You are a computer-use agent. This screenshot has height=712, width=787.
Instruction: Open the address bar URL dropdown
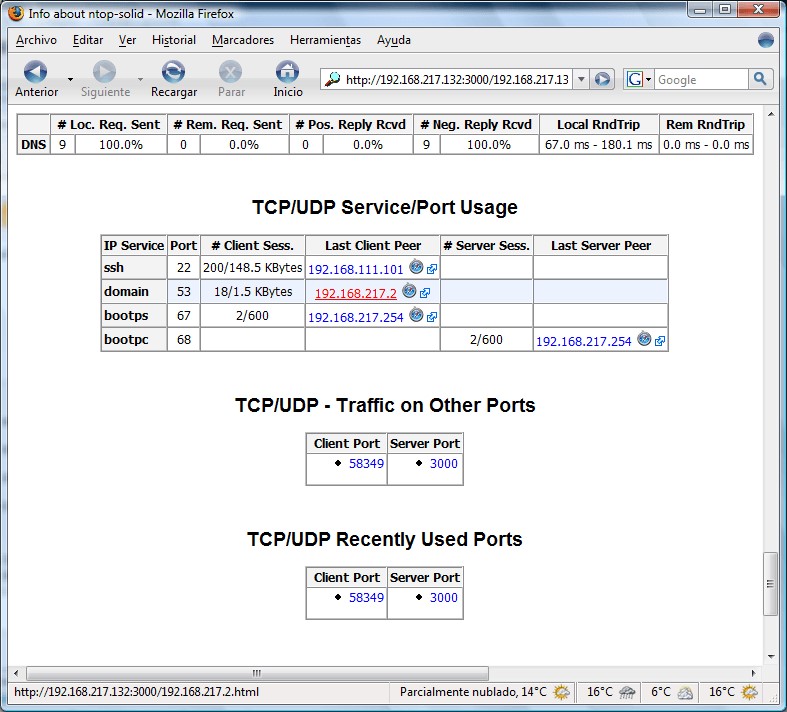coord(581,80)
